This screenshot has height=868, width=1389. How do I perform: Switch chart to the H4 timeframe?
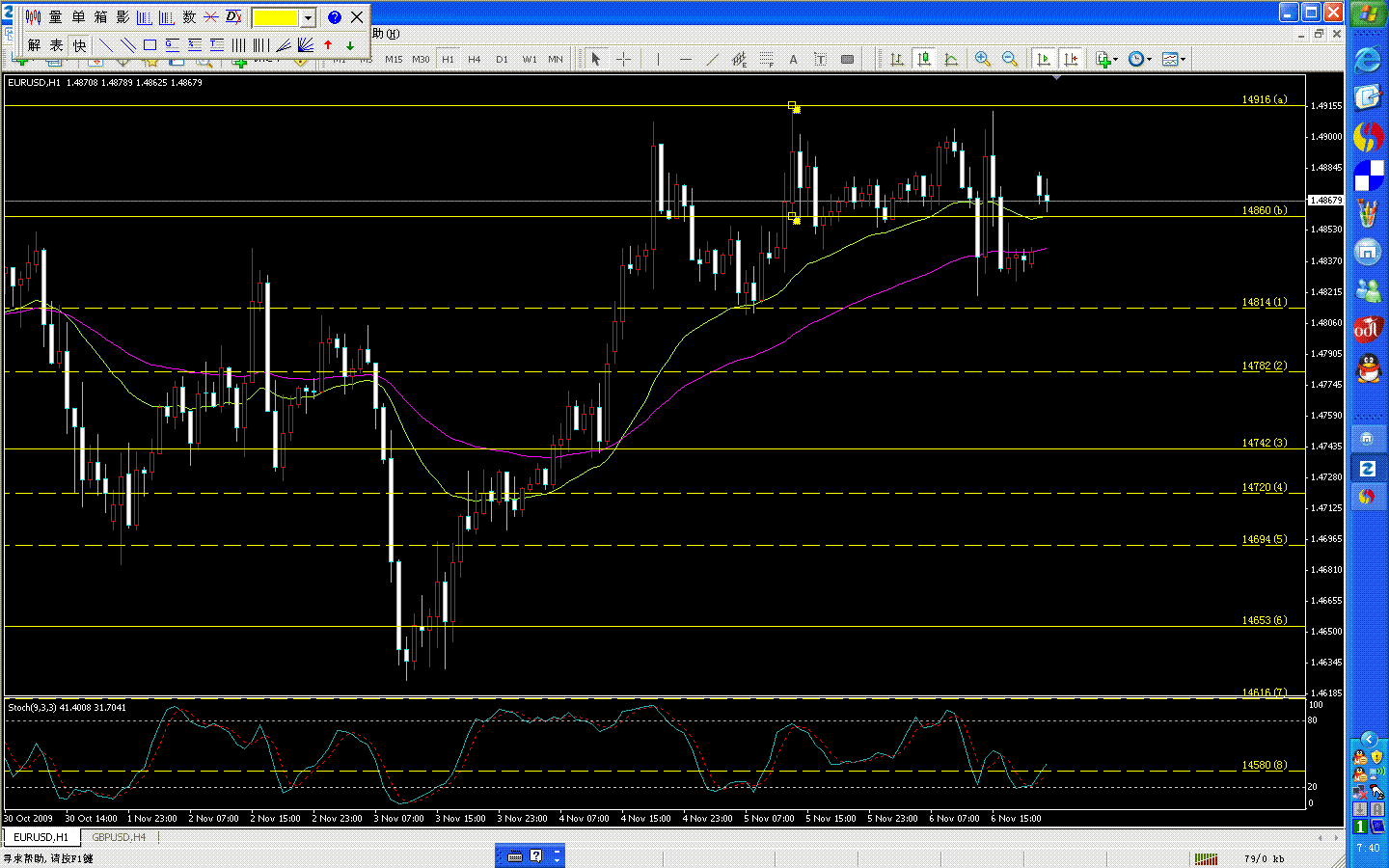click(475, 60)
